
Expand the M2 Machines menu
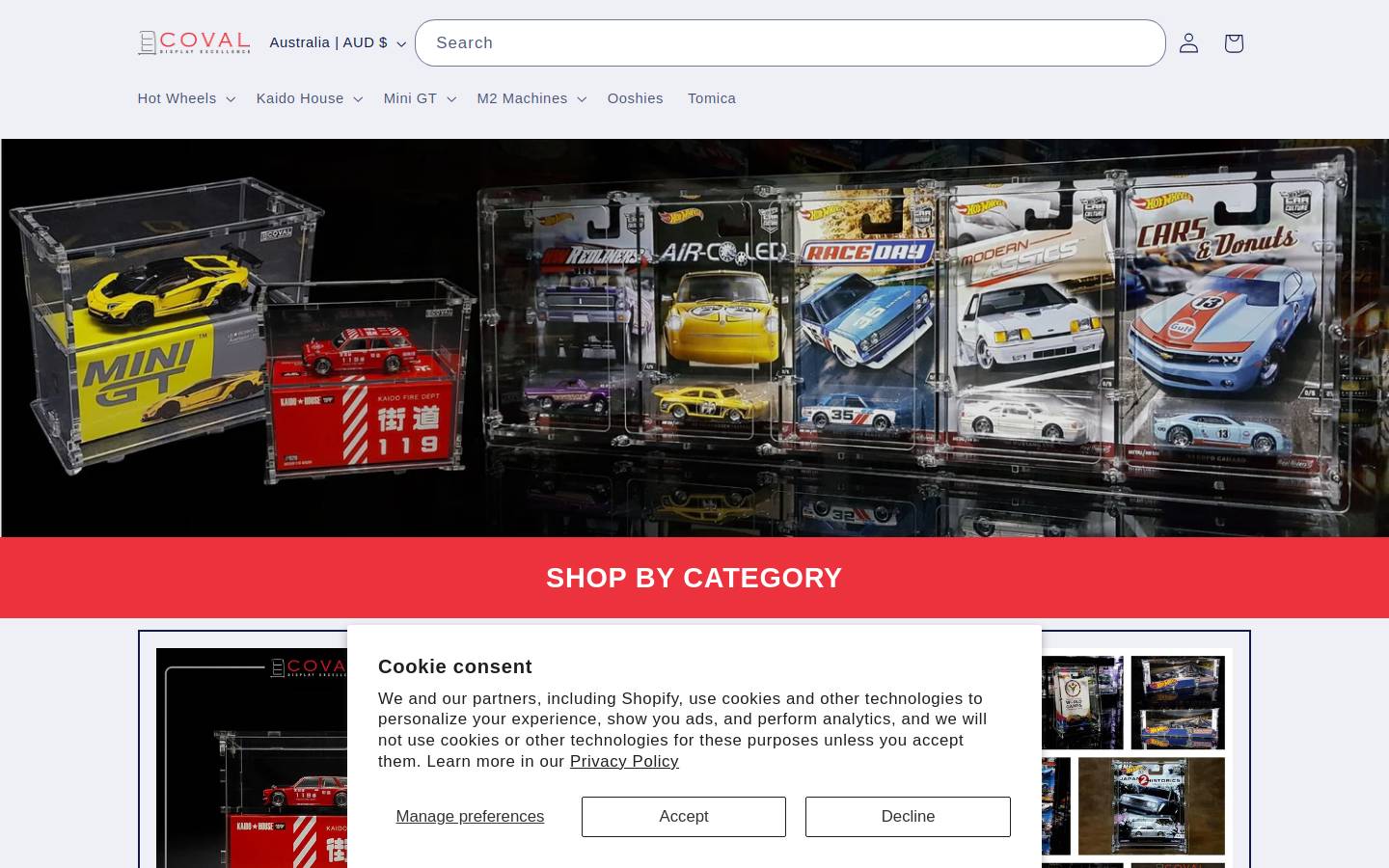(531, 98)
